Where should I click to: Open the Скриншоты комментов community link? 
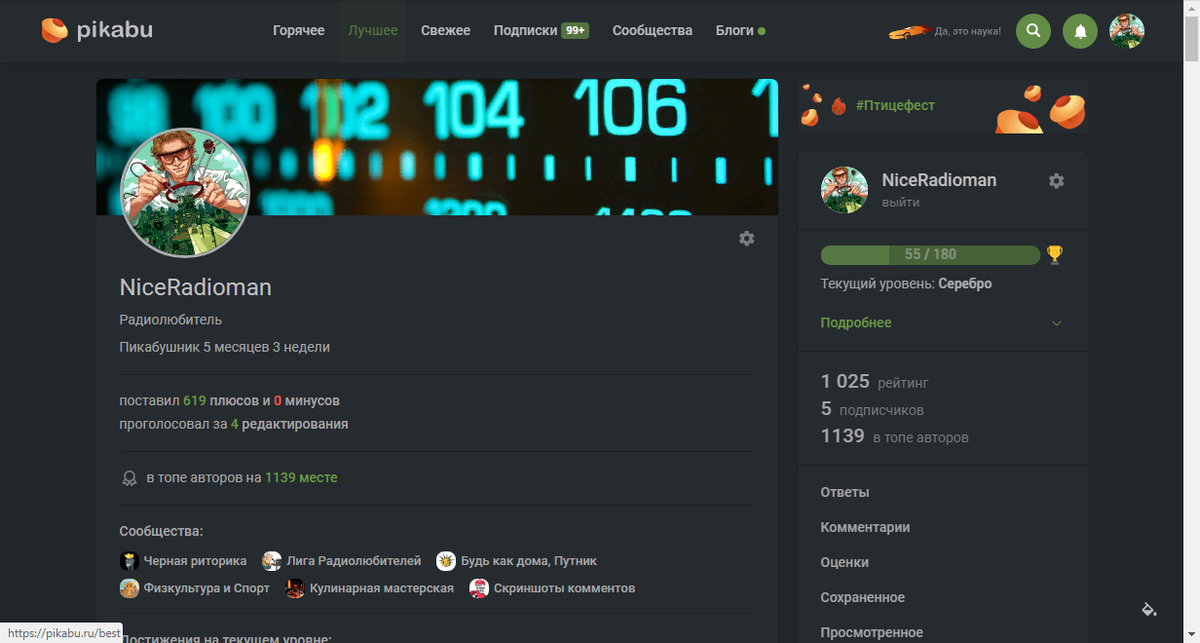coord(564,588)
